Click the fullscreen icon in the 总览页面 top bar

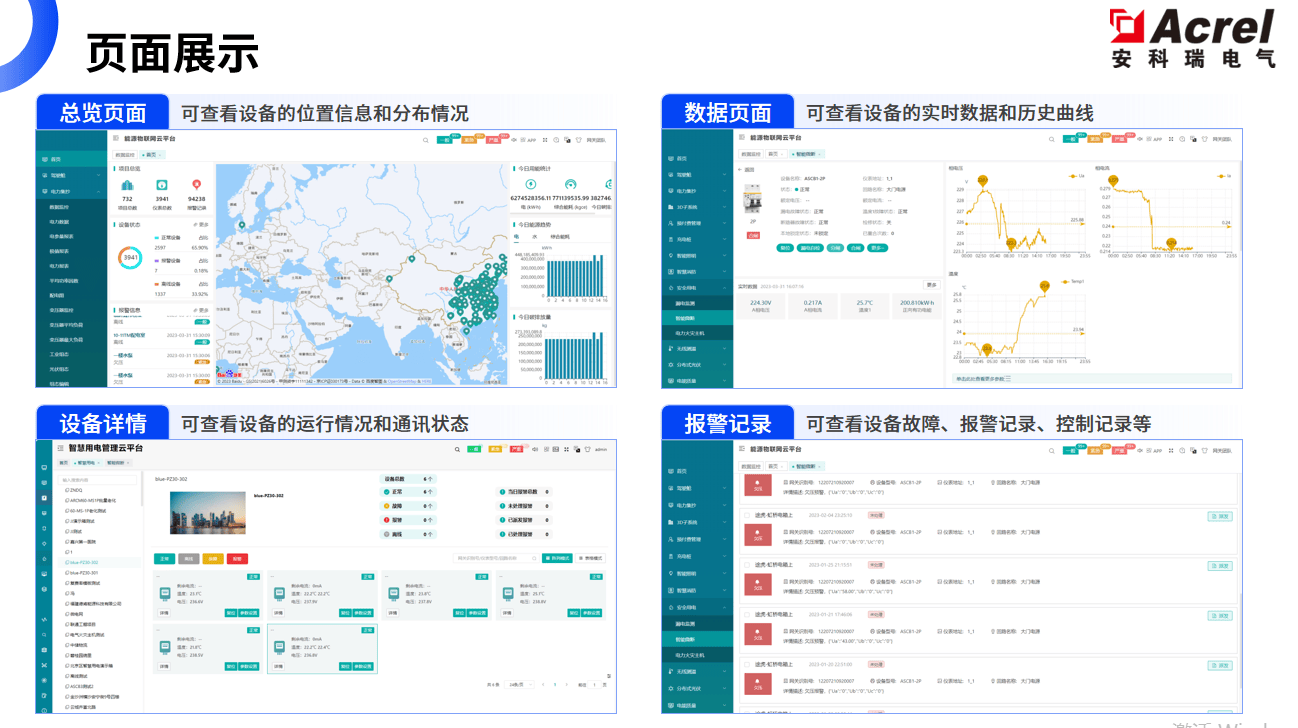point(543,140)
